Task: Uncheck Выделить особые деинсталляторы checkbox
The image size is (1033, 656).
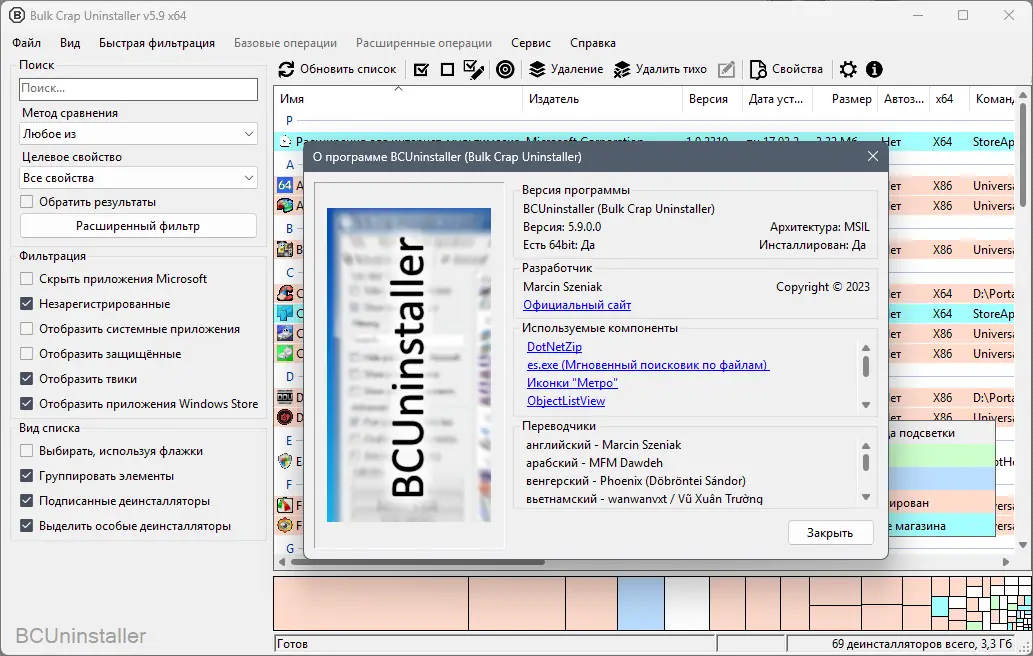Action: 26,526
